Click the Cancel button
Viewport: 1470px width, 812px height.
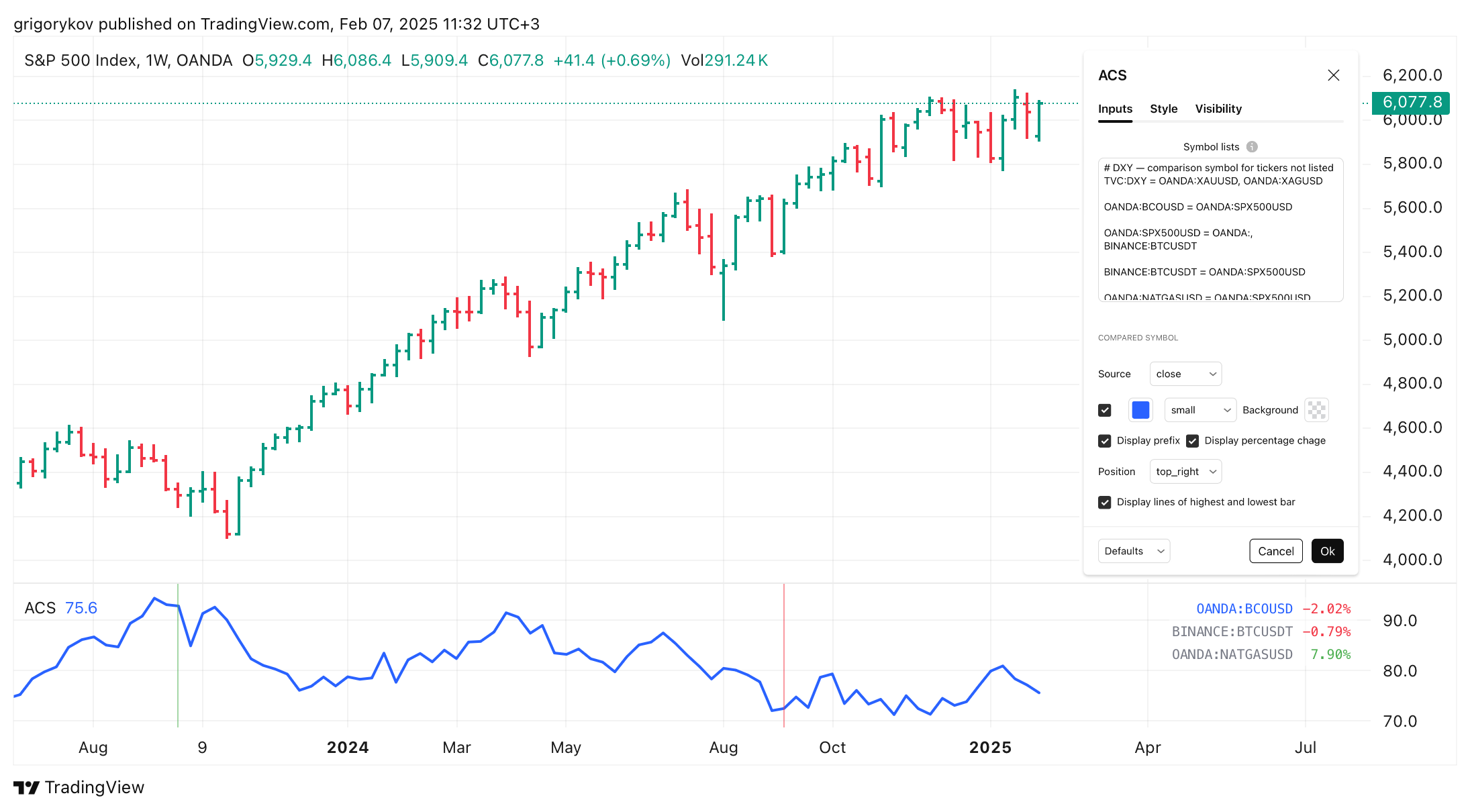click(1275, 551)
